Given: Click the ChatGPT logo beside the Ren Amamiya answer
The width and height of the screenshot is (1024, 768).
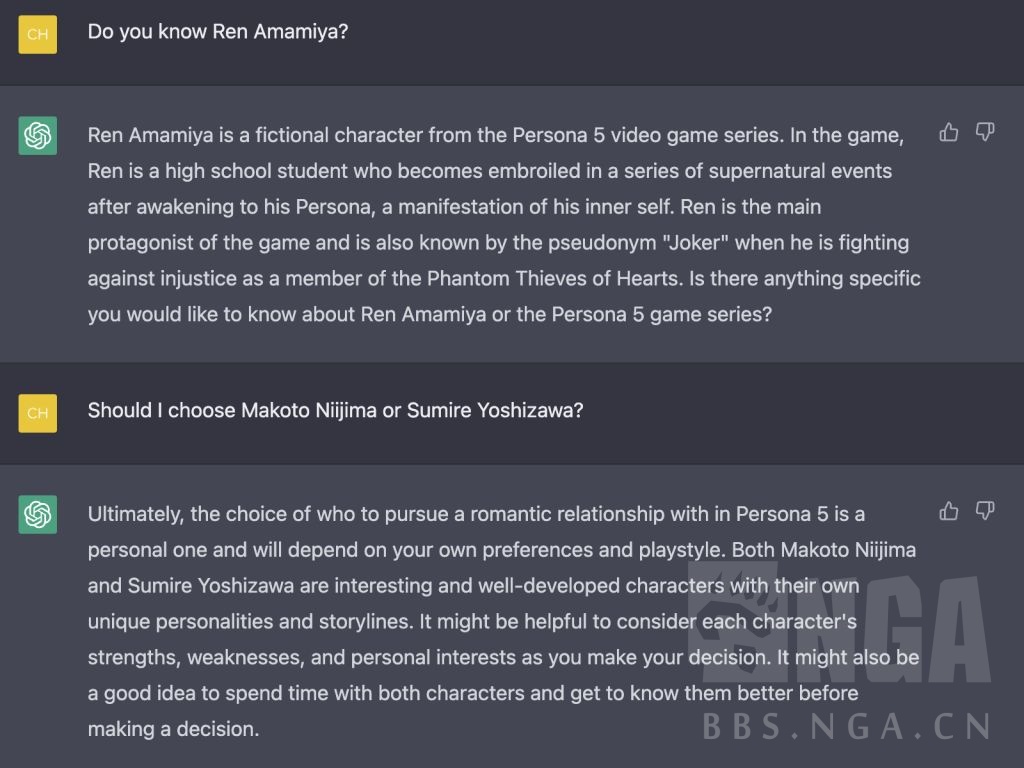Looking at the screenshot, I should point(38,135).
